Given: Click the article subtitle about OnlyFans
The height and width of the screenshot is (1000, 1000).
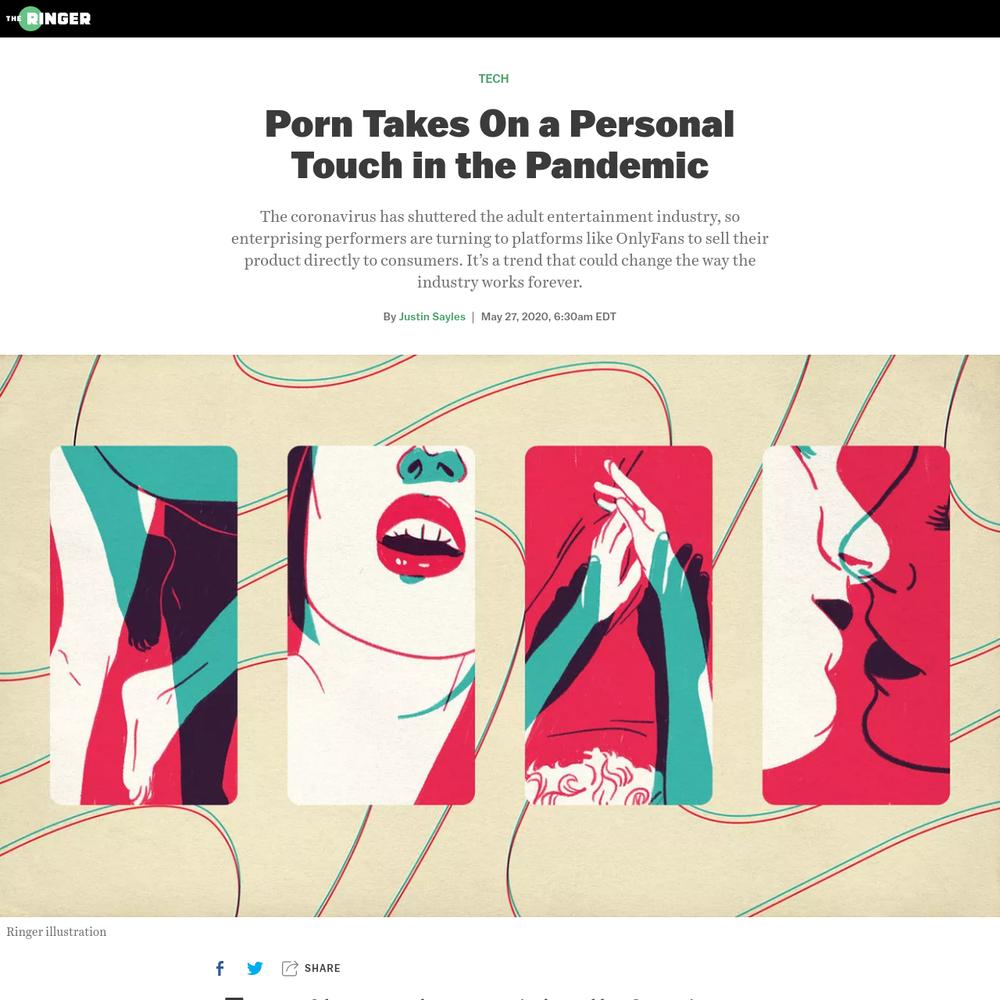Looking at the screenshot, I should (499, 249).
